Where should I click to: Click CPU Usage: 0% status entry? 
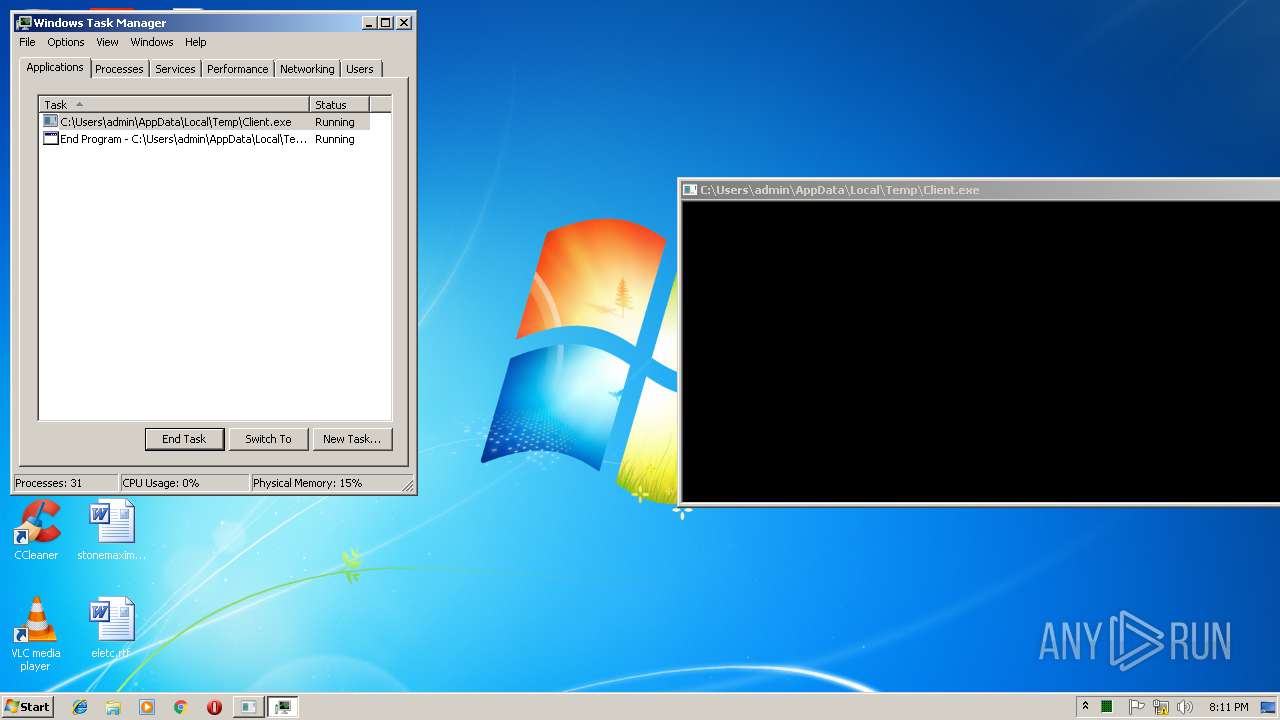pyautogui.click(x=184, y=483)
